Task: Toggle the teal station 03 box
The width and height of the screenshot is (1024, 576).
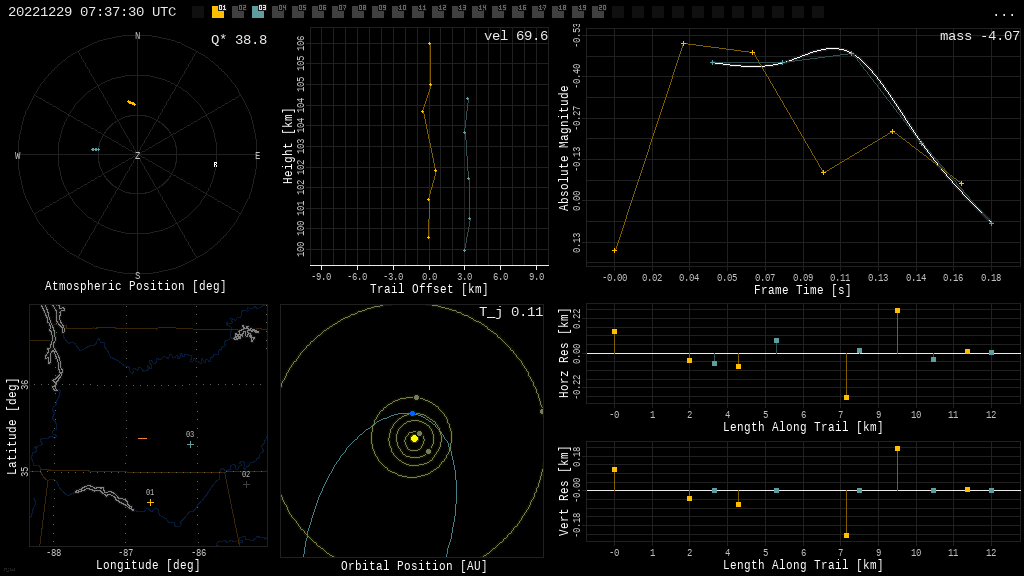Action: 258,12
